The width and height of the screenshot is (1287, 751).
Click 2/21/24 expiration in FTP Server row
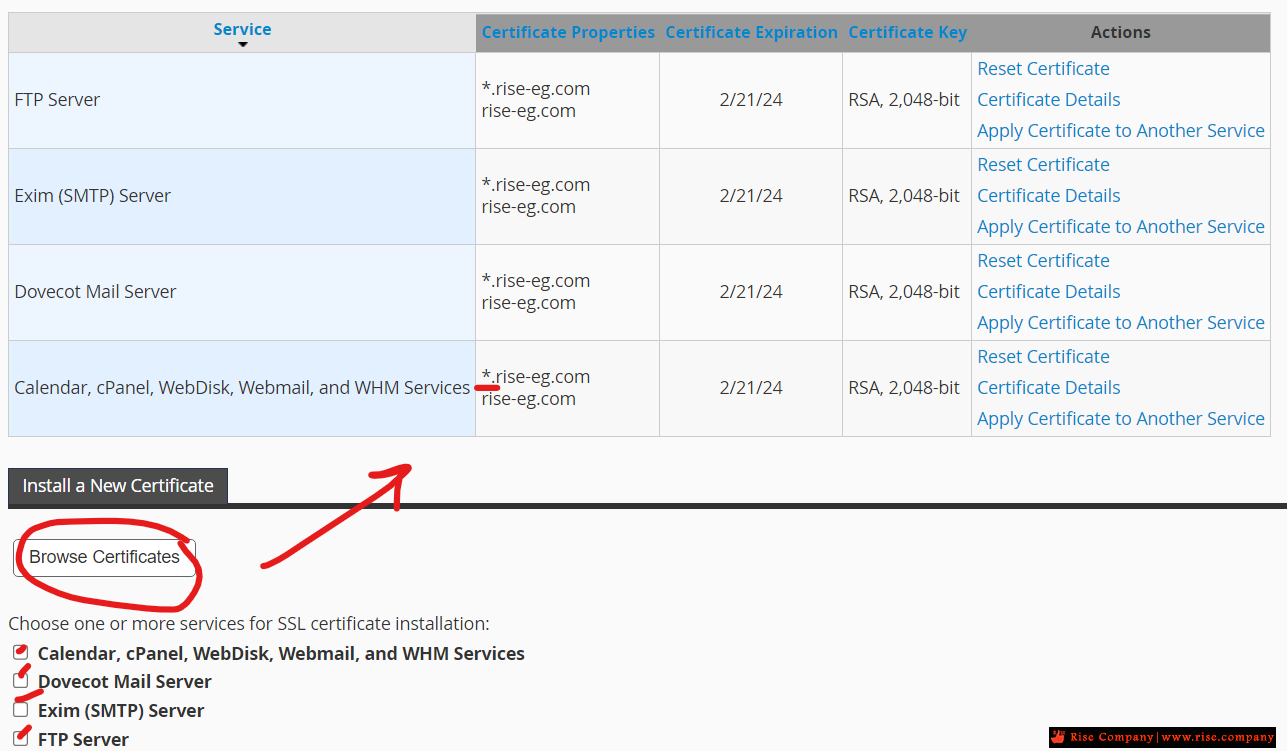[751, 100]
